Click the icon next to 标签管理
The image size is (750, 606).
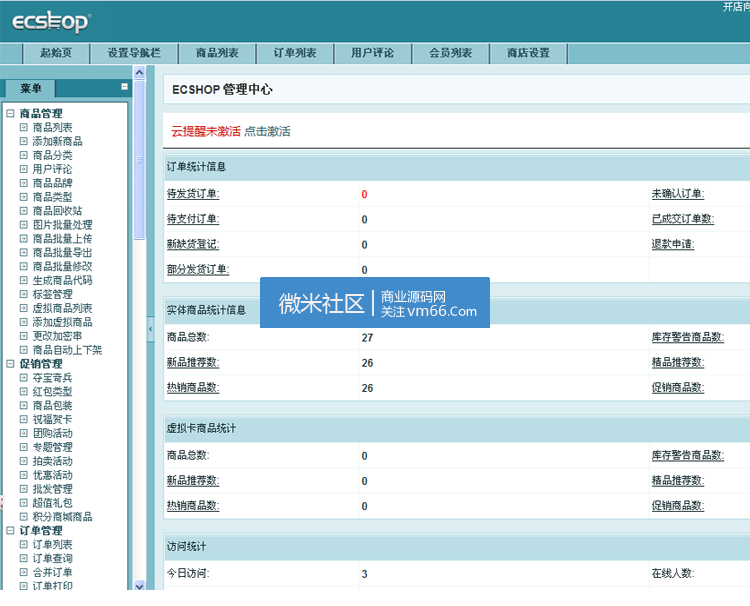(23, 294)
